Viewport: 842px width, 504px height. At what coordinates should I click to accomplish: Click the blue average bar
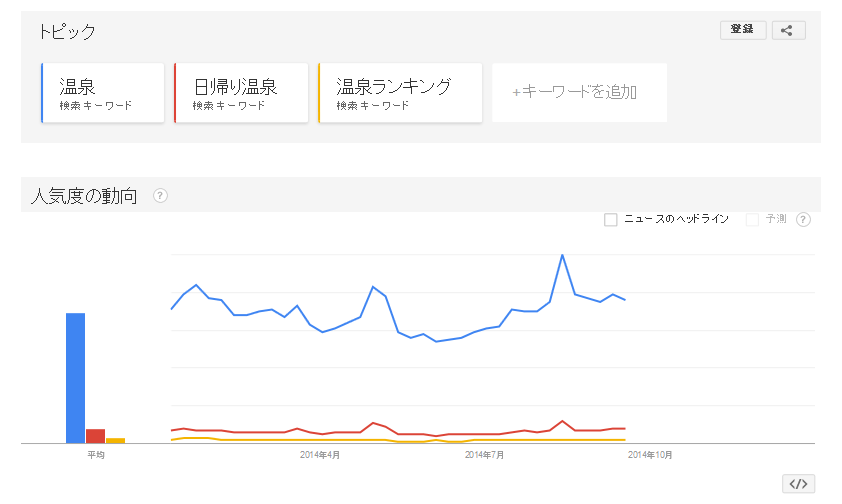click(75, 378)
